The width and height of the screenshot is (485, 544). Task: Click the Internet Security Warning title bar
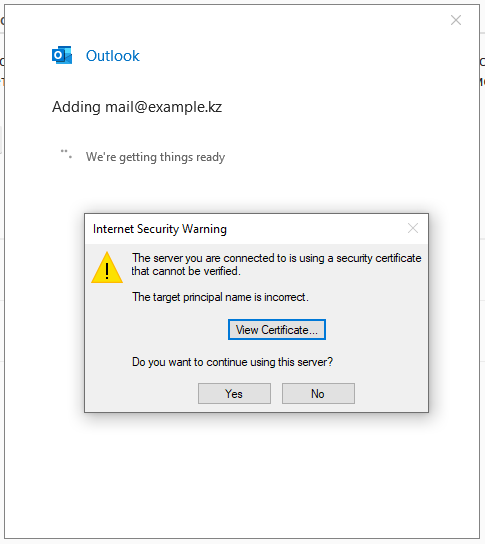(x=243, y=229)
